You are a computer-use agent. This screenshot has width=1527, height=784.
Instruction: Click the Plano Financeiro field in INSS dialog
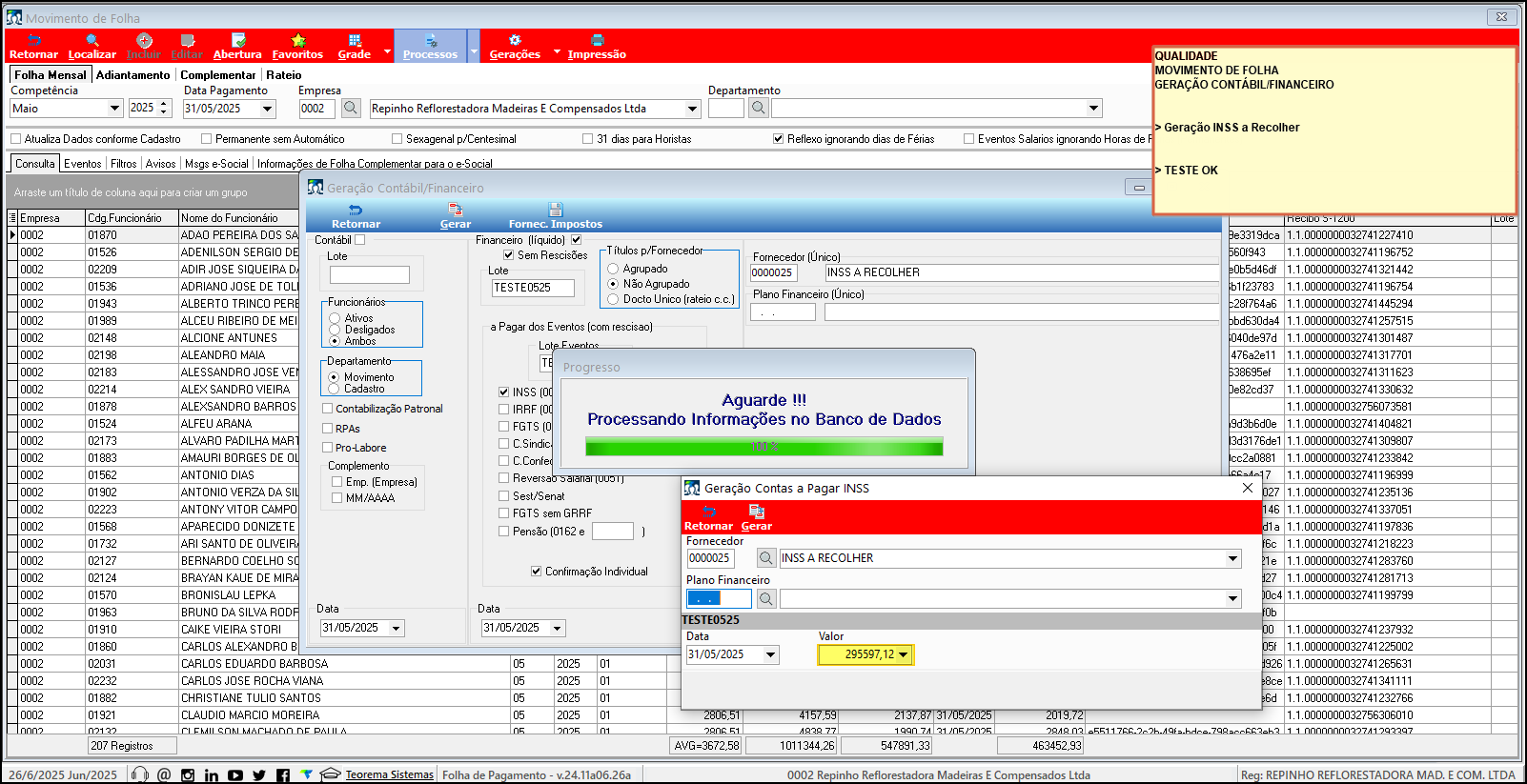720,598
